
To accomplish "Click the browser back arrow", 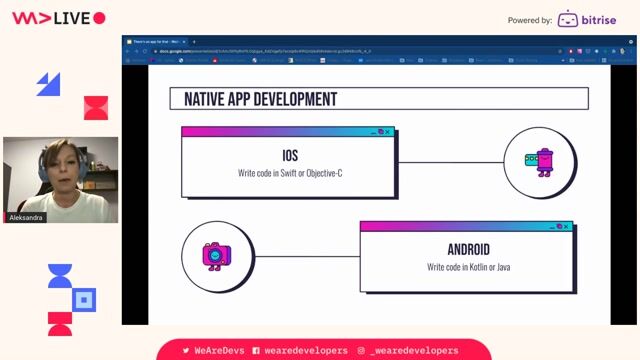I will point(128,51).
